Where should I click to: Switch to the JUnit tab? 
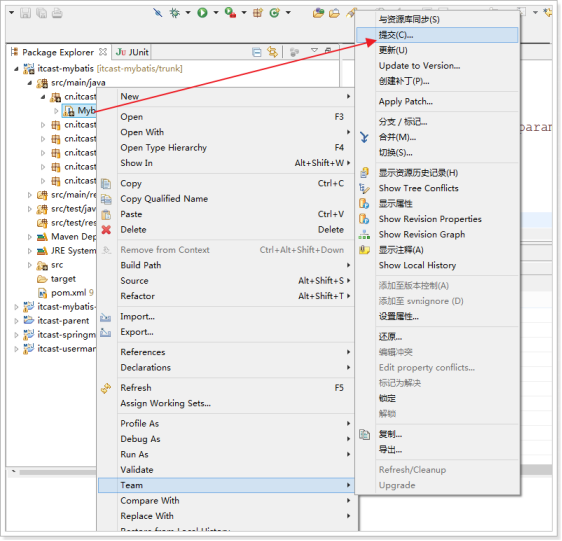pyautogui.click(x=132, y=52)
